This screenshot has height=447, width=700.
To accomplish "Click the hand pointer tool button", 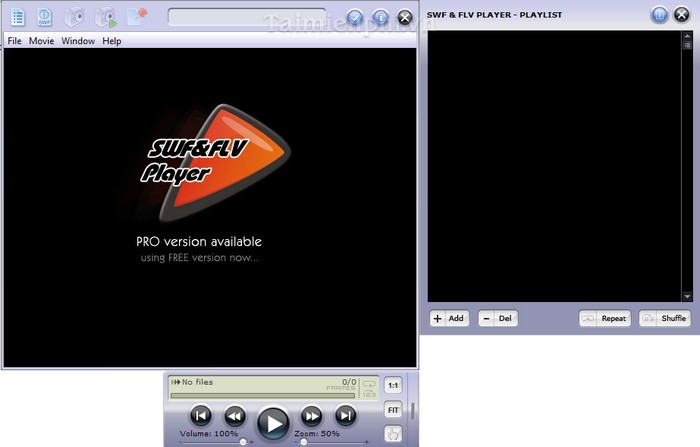I will tap(393, 434).
